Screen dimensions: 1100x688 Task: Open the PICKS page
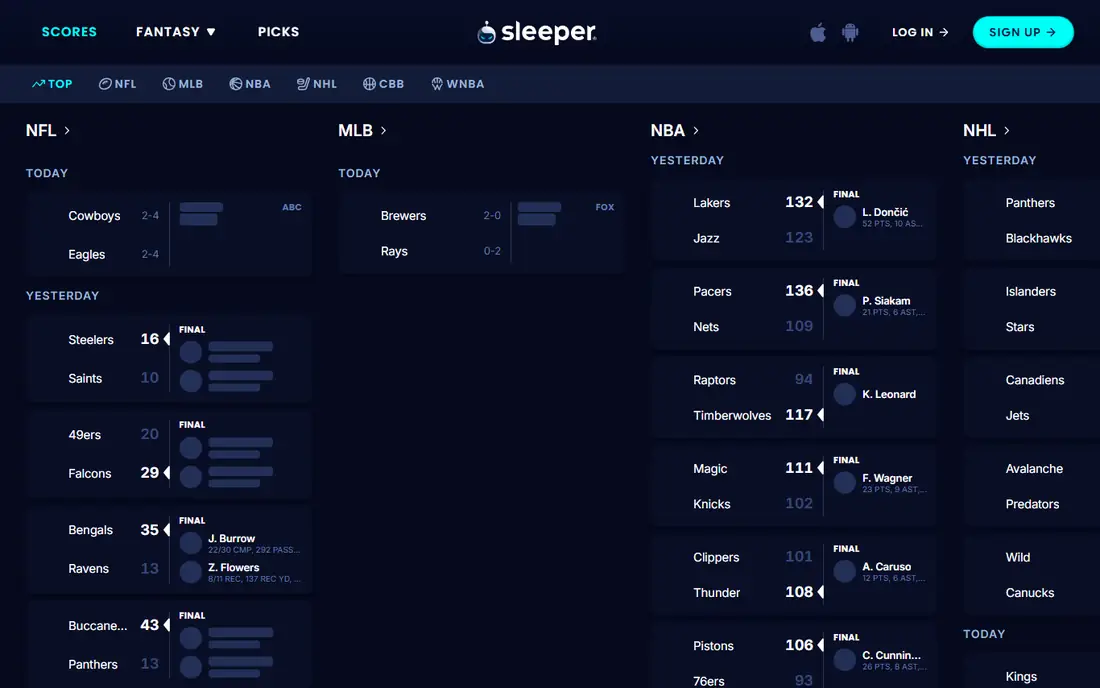[279, 32]
